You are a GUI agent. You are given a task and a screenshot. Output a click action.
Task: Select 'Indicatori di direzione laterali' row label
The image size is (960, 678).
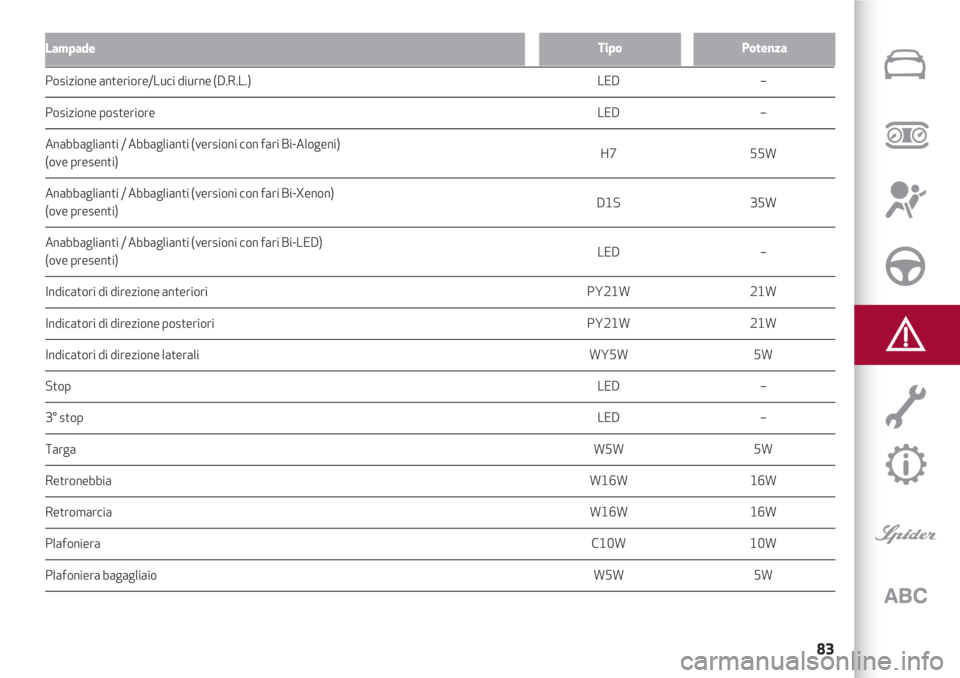tap(122, 355)
